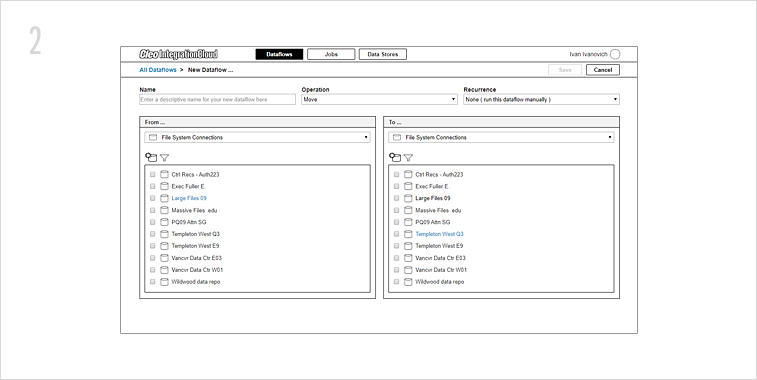Image resolution: width=757 pixels, height=380 pixels.
Task: Click folder icon in To File System Connections dropdown
Action: (397, 138)
